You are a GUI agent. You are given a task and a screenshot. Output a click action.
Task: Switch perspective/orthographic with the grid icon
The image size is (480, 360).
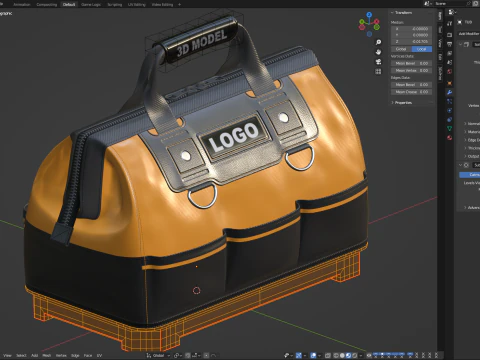[x=378, y=71]
